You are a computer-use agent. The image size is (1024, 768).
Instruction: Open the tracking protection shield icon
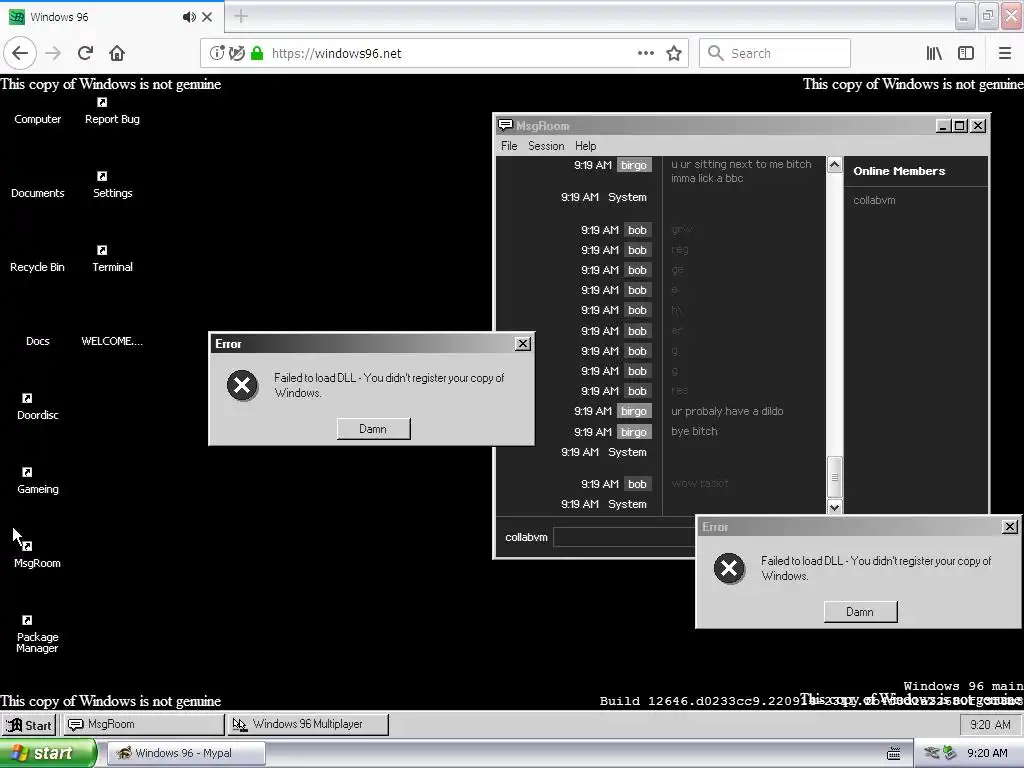pos(237,53)
